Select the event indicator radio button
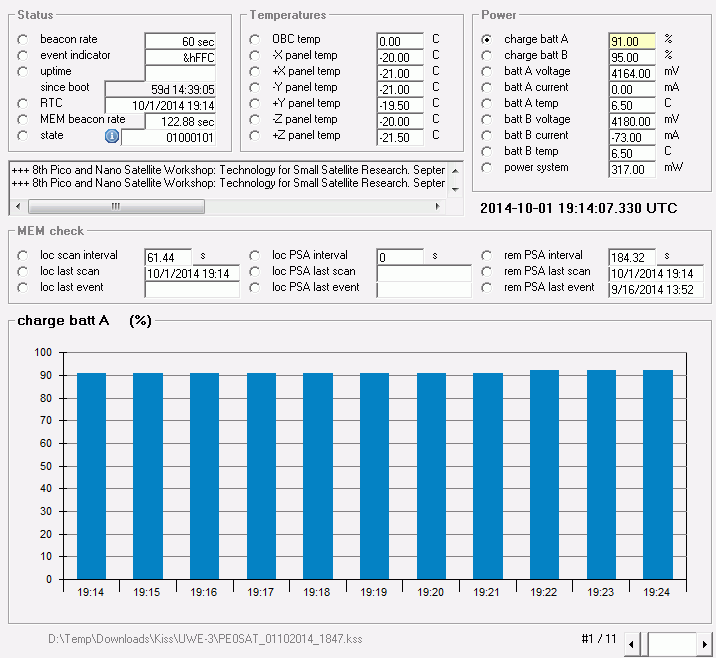 pyautogui.click(x=22, y=56)
